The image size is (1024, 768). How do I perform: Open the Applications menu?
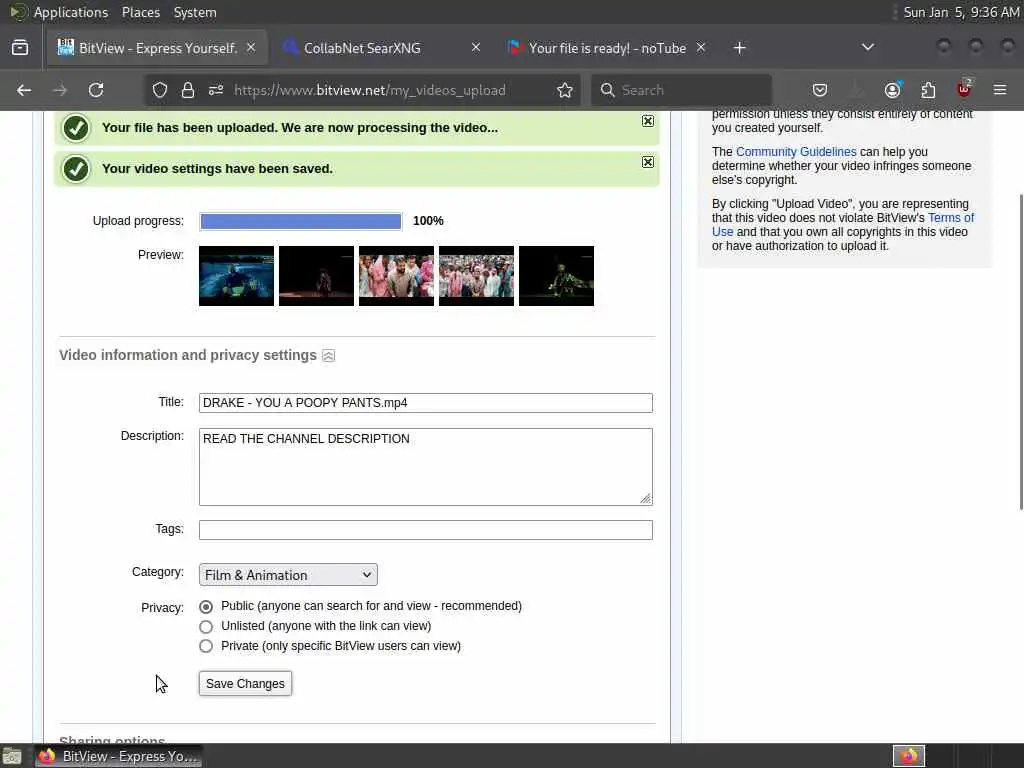coord(71,12)
